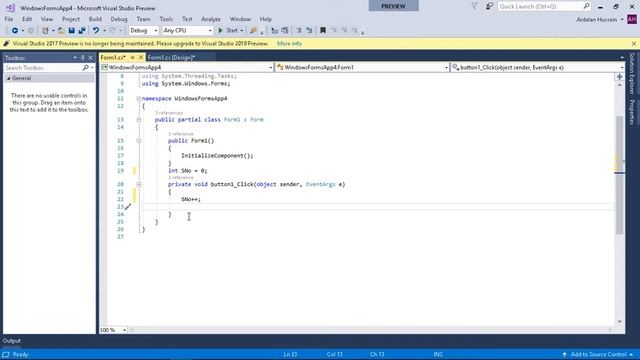Toggle a bookmark with the bookmark icon
Screen dimensions: 640x360
click(x=323, y=31)
